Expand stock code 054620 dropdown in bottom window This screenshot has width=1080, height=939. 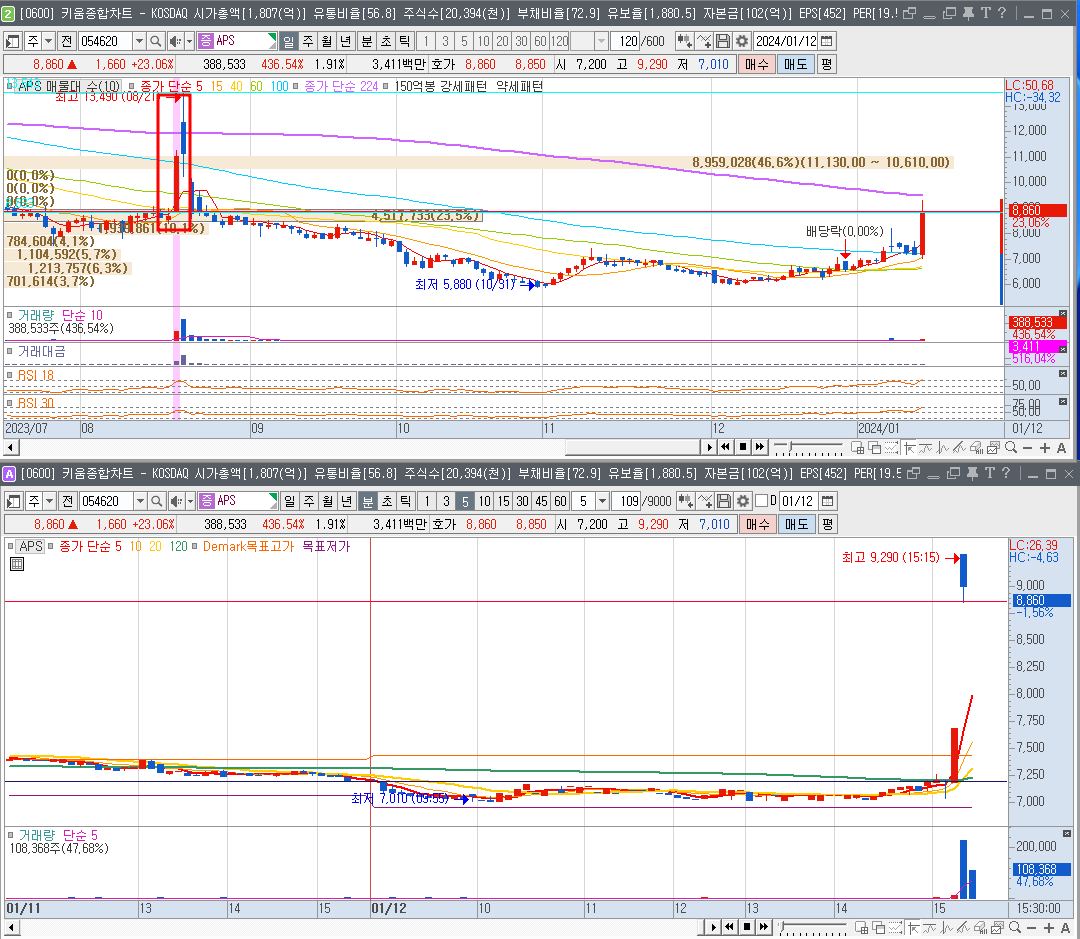tap(140, 501)
